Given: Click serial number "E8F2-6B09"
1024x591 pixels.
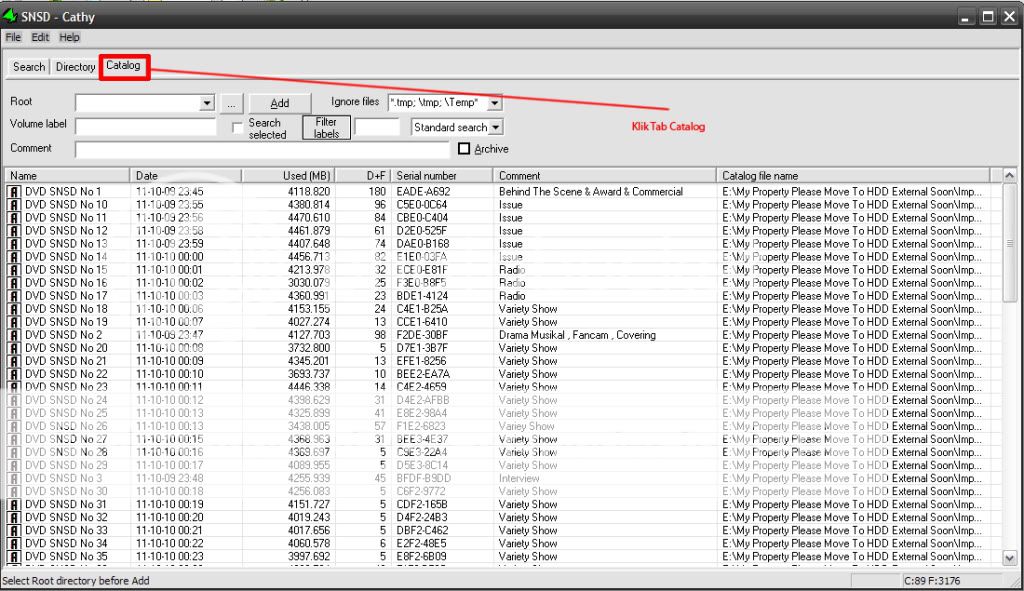Looking at the screenshot, I should point(422,557).
